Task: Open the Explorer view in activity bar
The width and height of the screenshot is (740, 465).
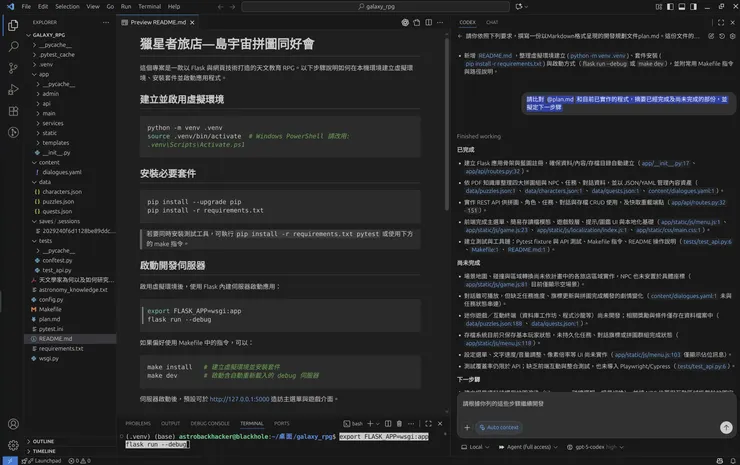Action: pos(13,25)
